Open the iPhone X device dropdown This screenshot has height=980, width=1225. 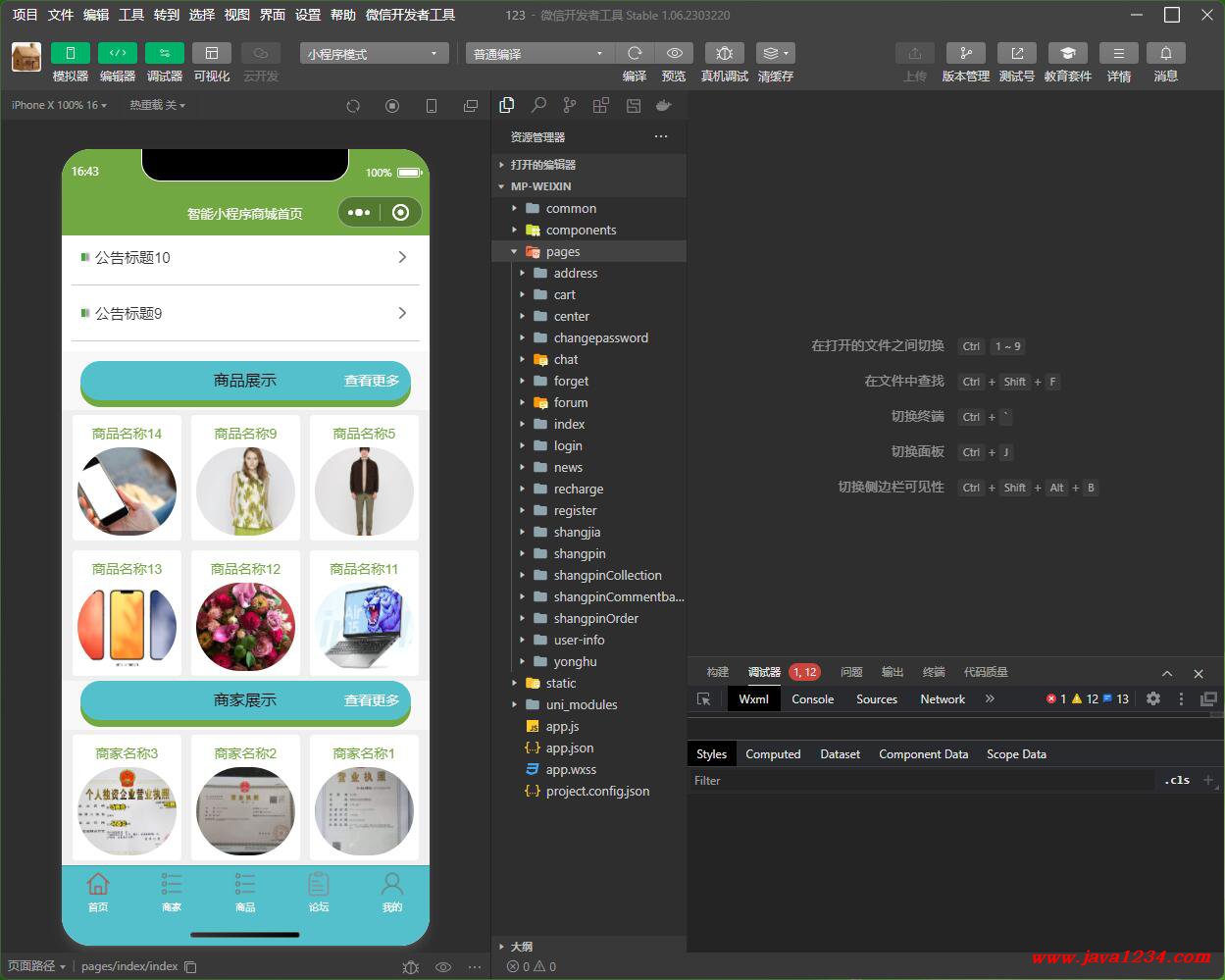tap(60, 105)
